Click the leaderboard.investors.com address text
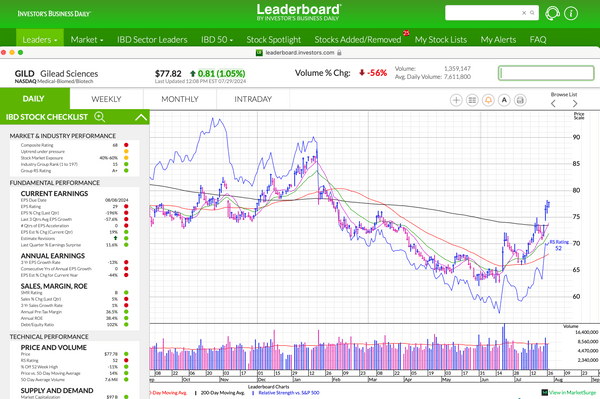 300,53
